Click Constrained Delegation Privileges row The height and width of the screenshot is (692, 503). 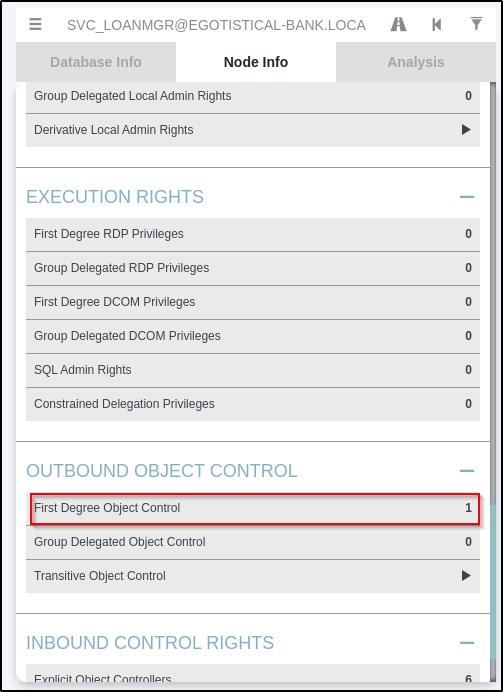coord(253,404)
